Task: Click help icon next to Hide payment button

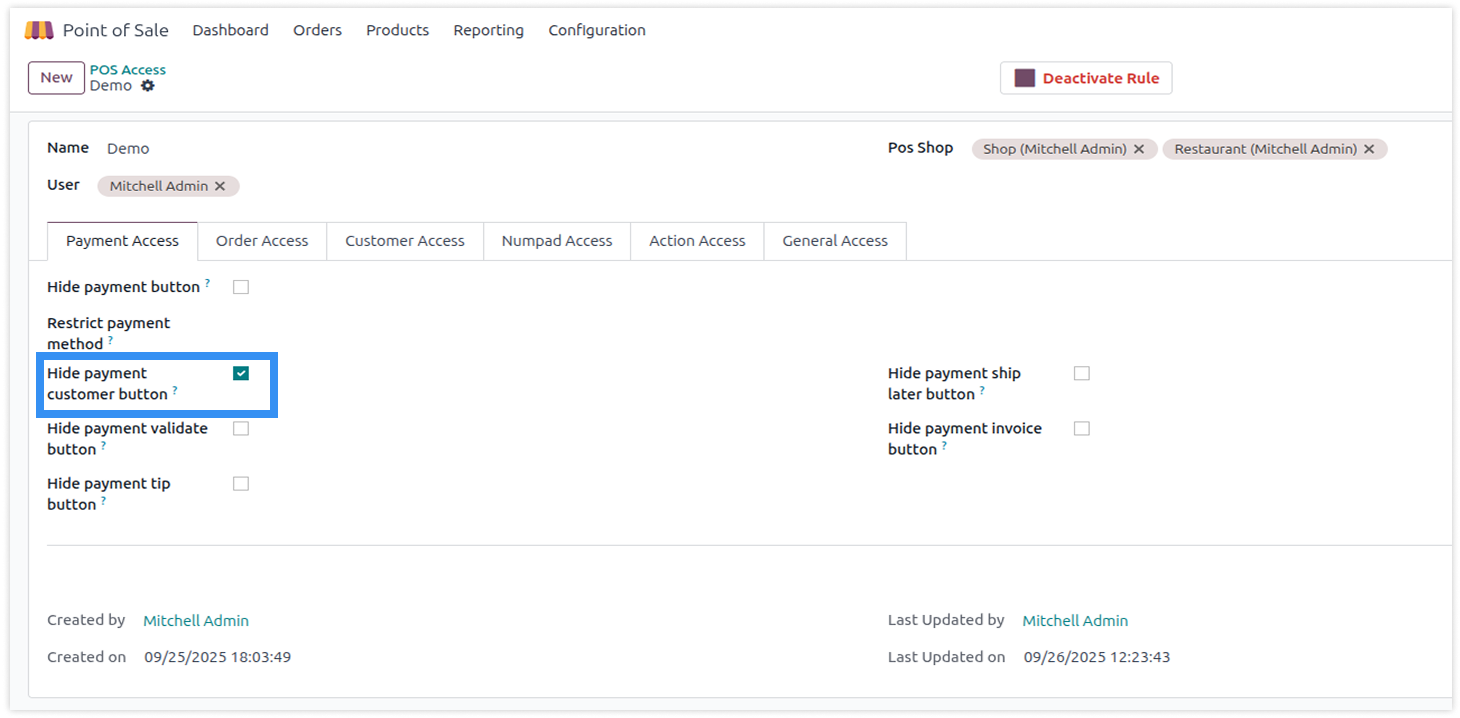Action: click(x=208, y=283)
